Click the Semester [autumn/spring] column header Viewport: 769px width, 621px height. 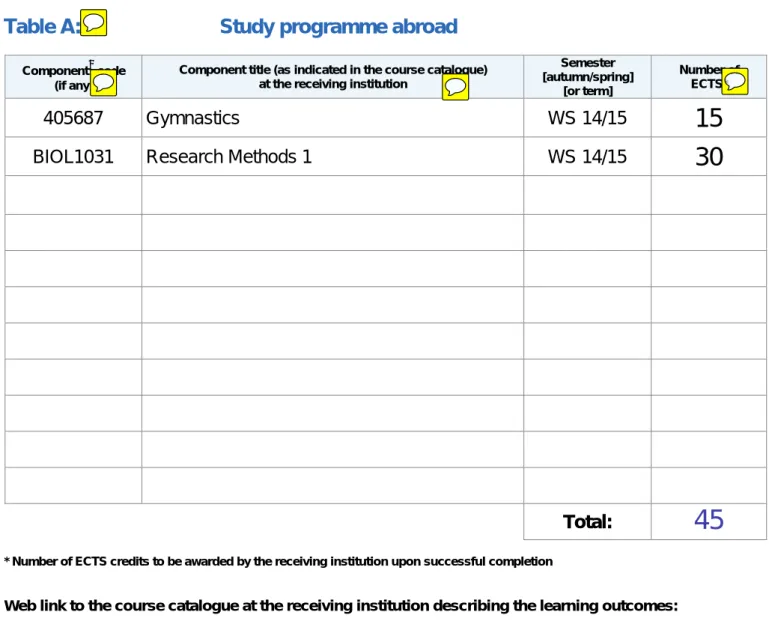pos(588,77)
